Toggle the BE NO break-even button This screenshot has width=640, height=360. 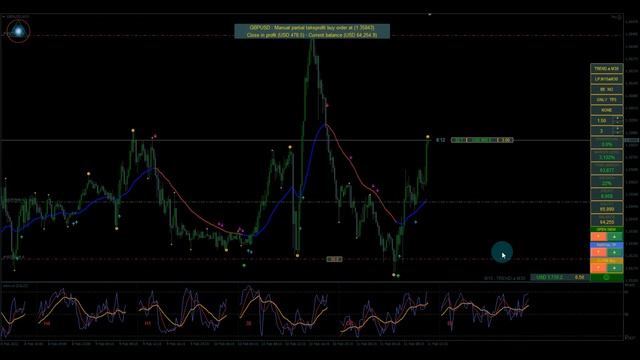[x=607, y=89]
